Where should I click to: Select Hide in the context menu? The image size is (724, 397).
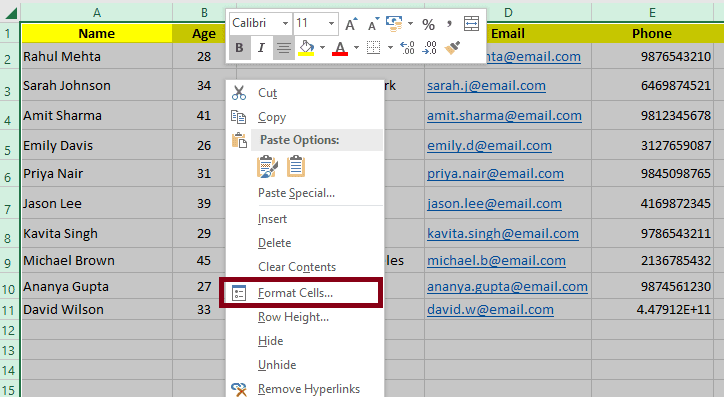(305, 341)
